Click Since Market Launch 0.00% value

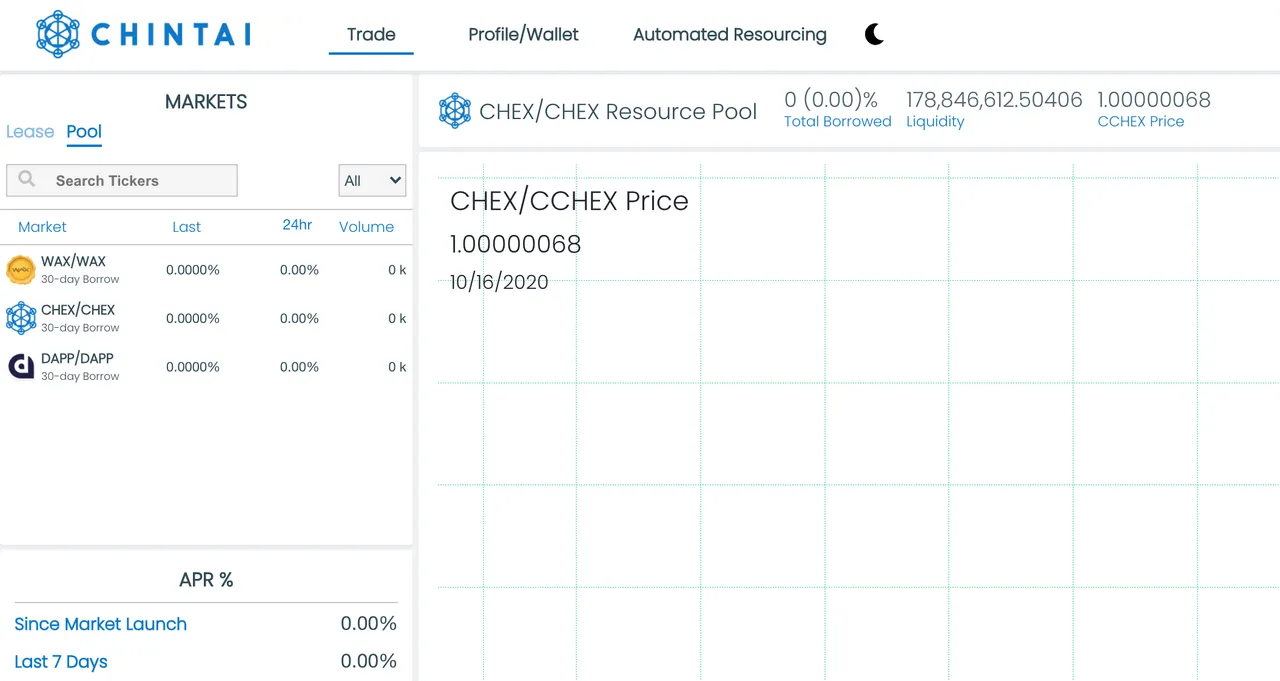coord(368,624)
